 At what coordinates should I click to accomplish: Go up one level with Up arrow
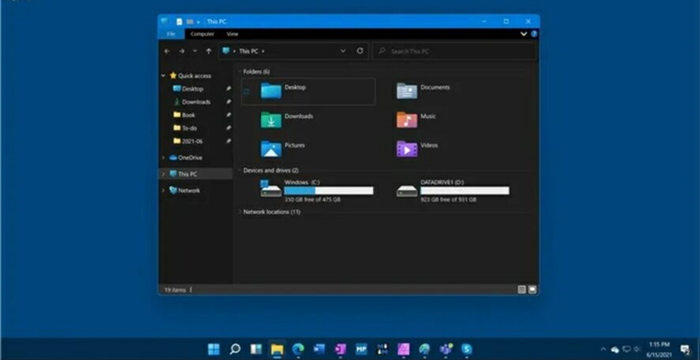click(208, 51)
